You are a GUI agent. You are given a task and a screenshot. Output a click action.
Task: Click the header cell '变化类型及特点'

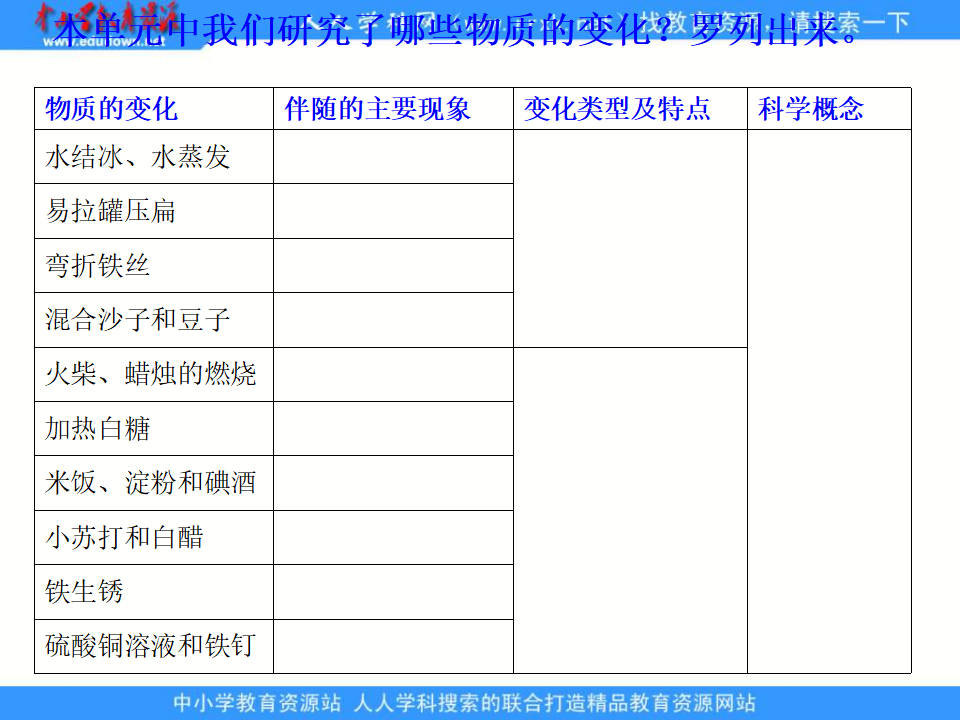[630, 109]
